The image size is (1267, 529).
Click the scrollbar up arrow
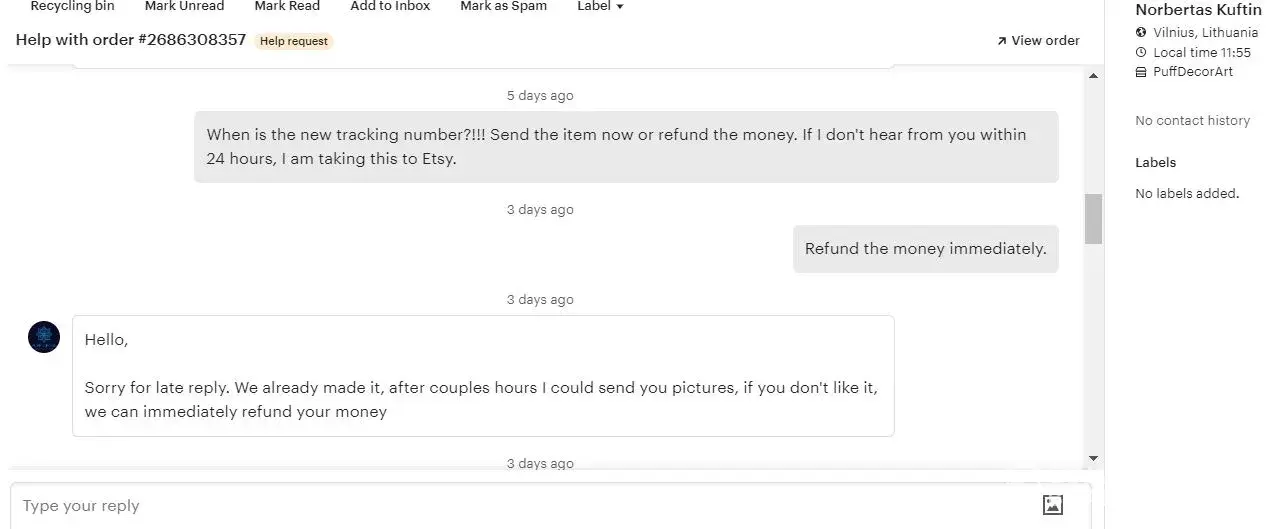[1093, 76]
